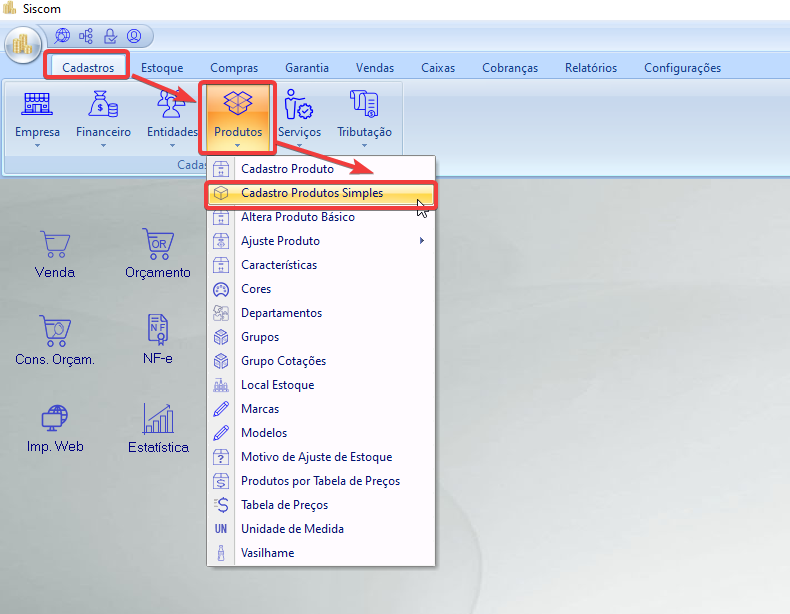
Task: Open the Orçamento shortcut icon
Action: [157, 252]
